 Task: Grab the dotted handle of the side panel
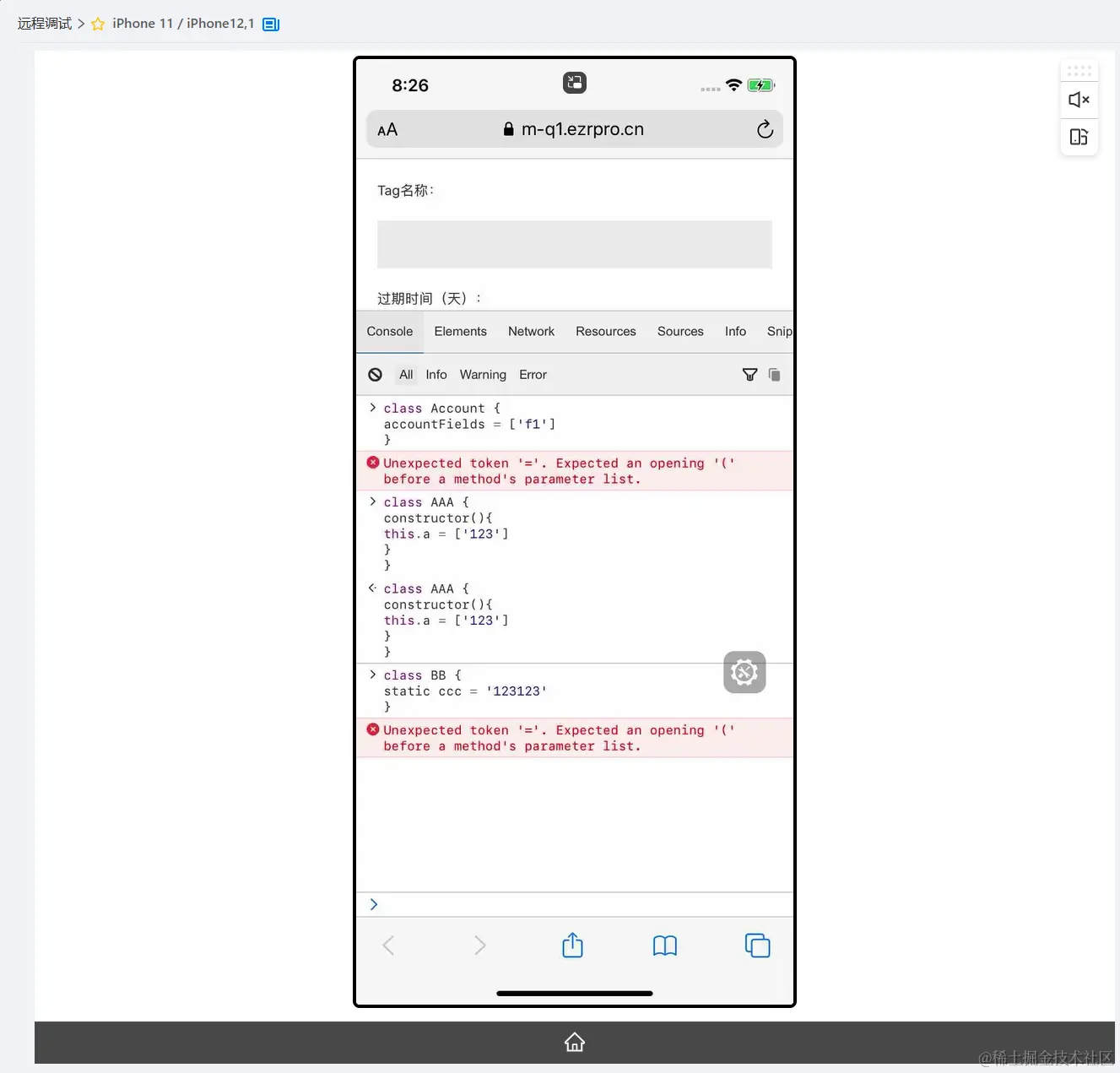point(1079,71)
